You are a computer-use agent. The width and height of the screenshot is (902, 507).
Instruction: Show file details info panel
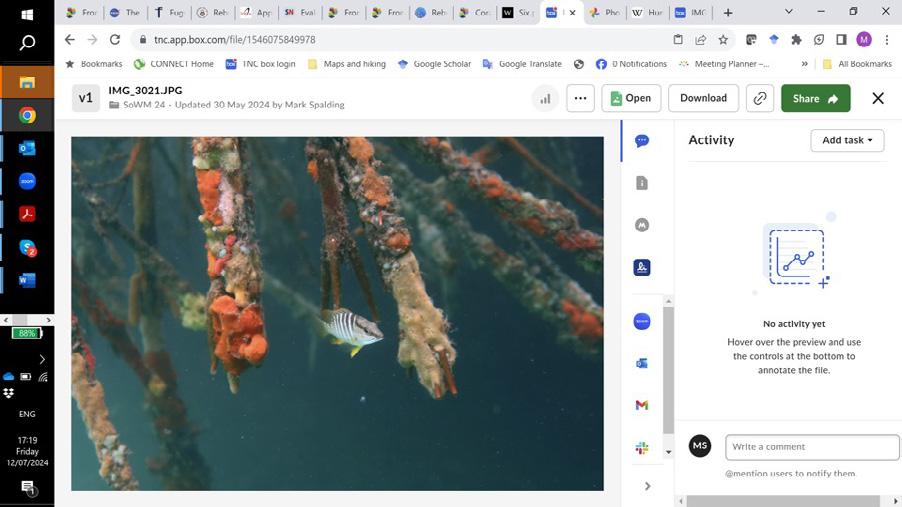tap(642, 183)
